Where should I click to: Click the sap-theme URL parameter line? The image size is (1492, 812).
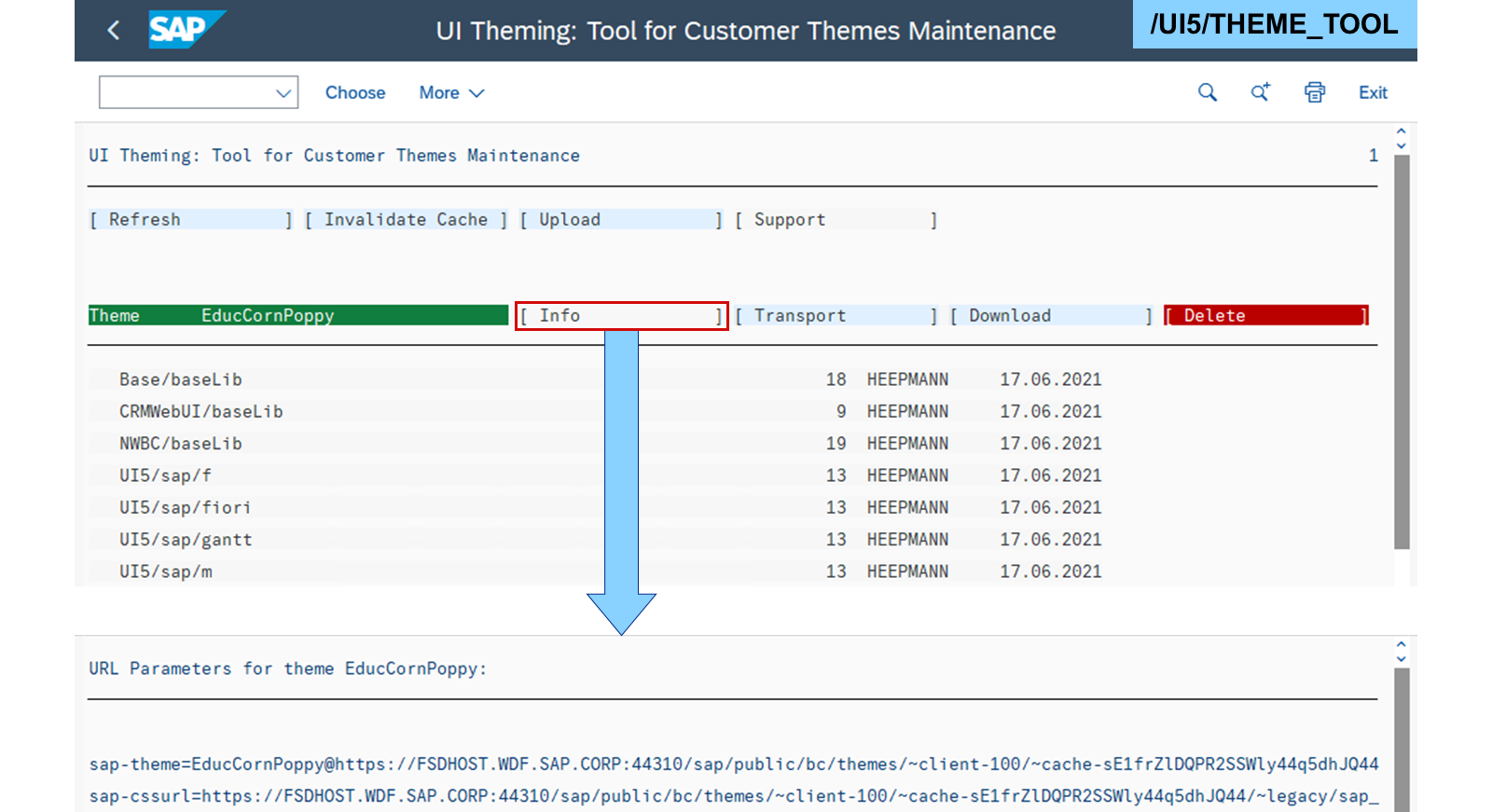734,764
